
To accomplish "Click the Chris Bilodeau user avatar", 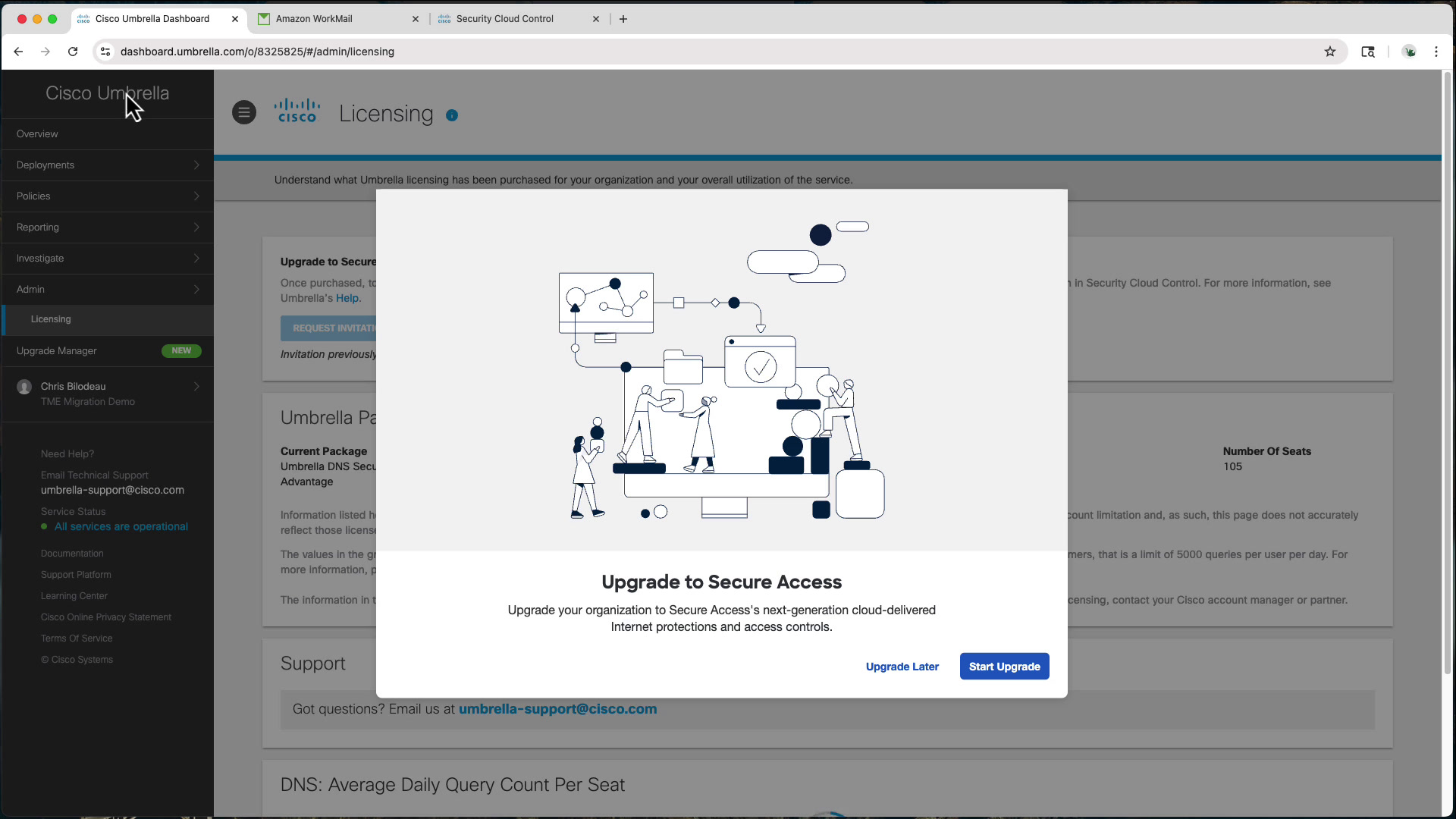I will click(x=24, y=387).
